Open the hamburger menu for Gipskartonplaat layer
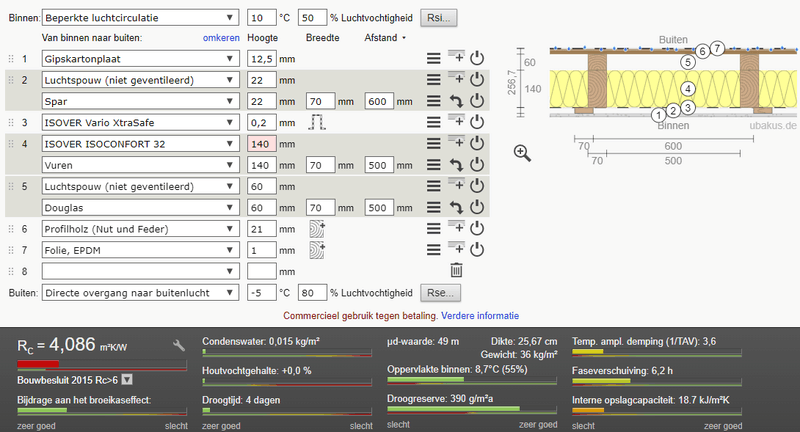This screenshot has width=800, height=432. tap(434, 59)
